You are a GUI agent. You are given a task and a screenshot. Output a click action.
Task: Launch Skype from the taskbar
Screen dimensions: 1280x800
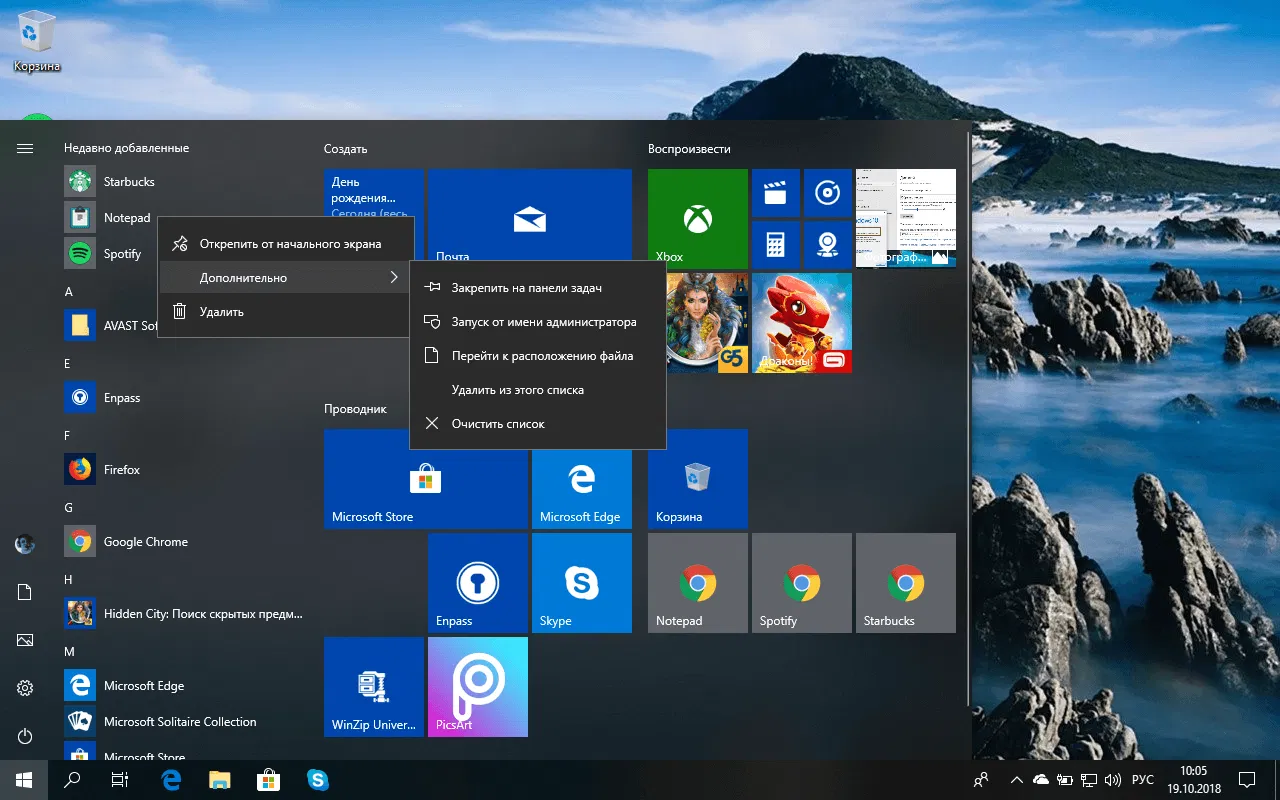pyautogui.click(x=318, y=779)
